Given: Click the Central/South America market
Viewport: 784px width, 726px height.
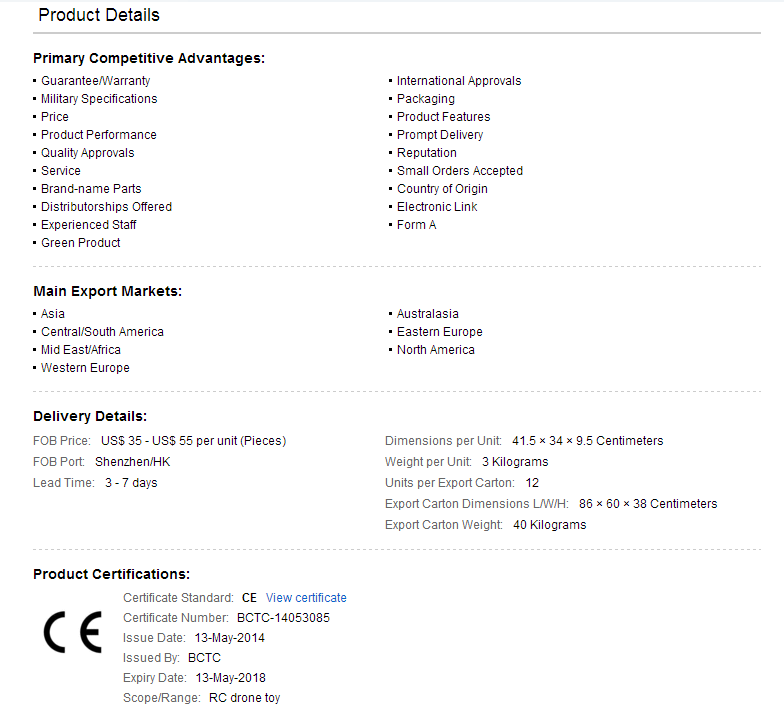Looking at the screenshot, I should point(102,332).
